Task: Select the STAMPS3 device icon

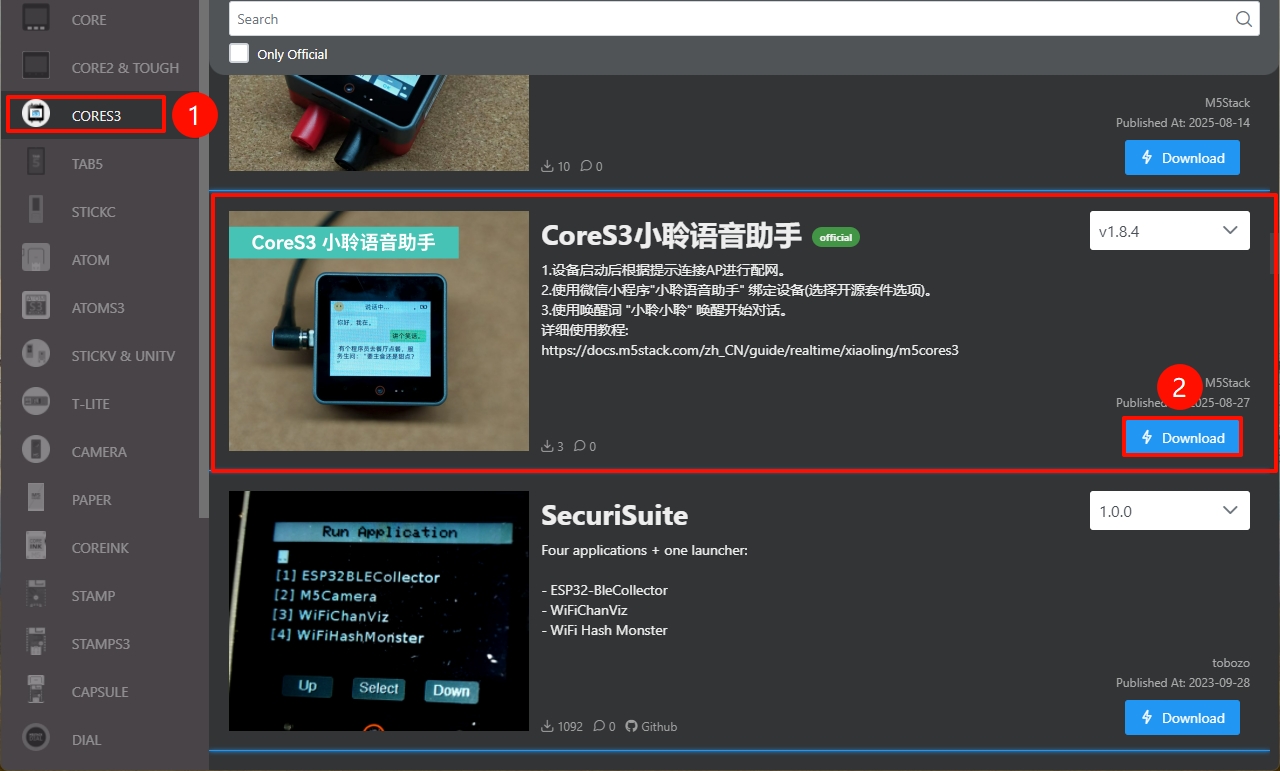Action: pyautogui.click(x=36, y=643)
